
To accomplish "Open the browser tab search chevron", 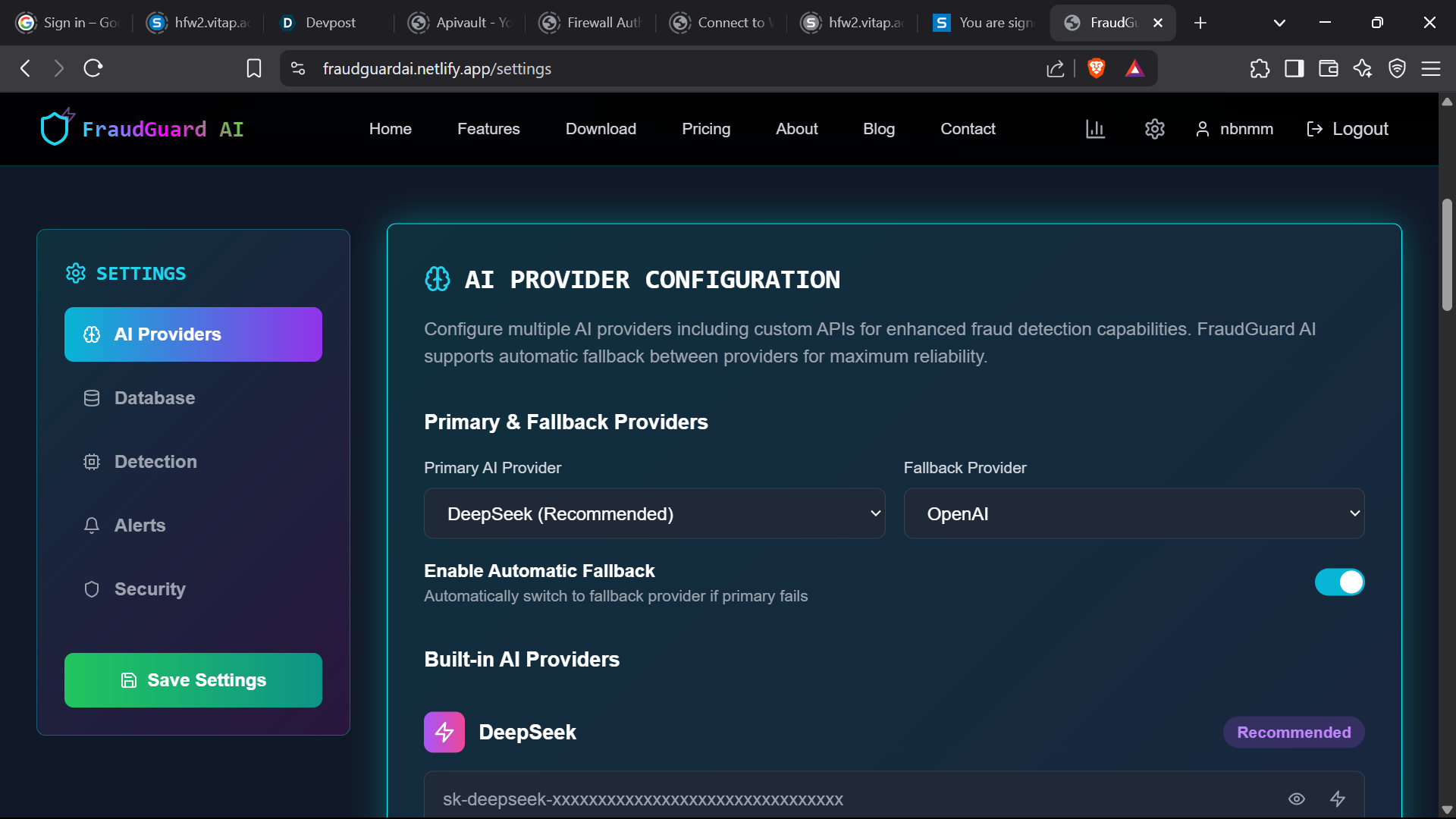I will 1279,23.
